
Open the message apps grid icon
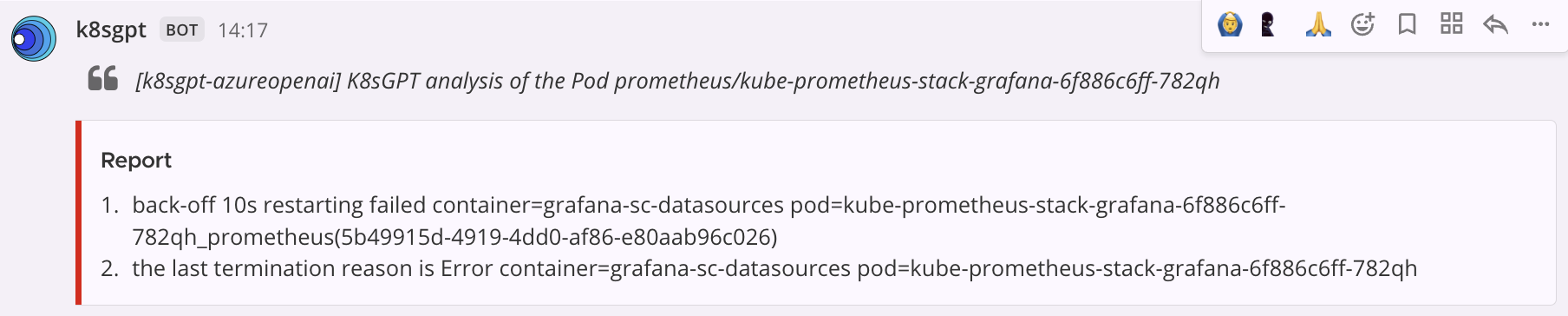1452,24
